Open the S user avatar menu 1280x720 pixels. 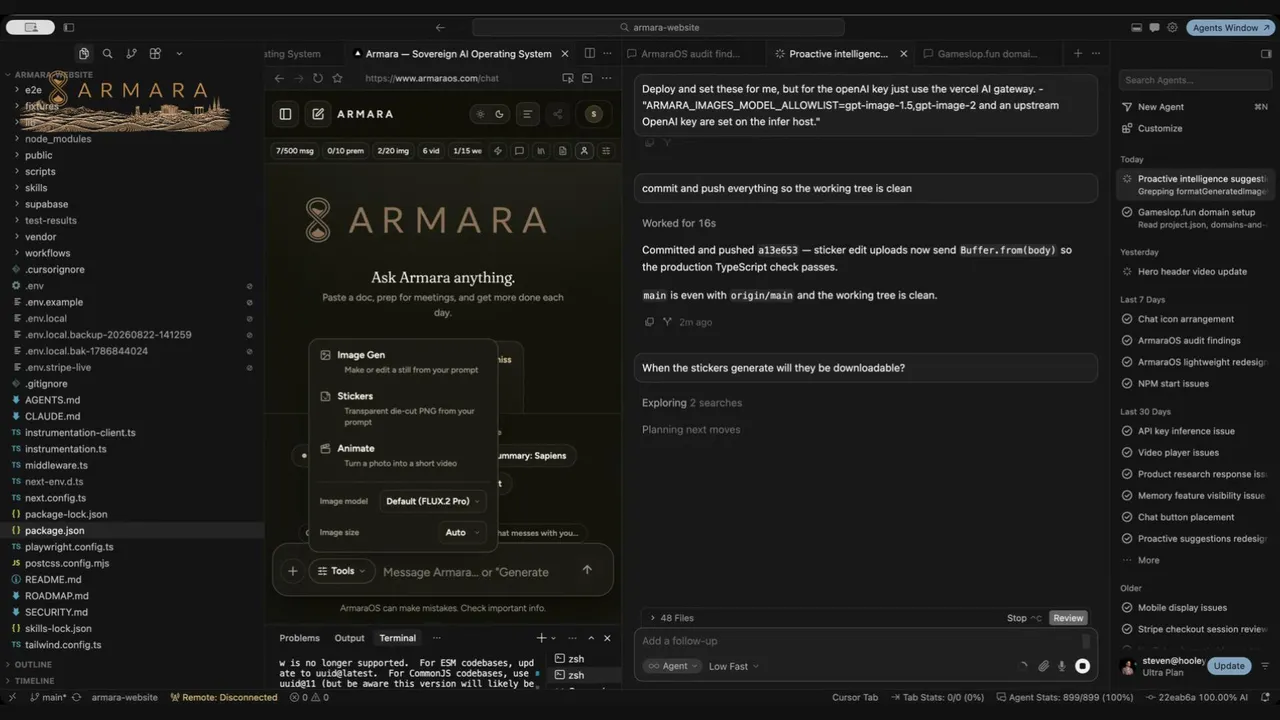[593, 114]
